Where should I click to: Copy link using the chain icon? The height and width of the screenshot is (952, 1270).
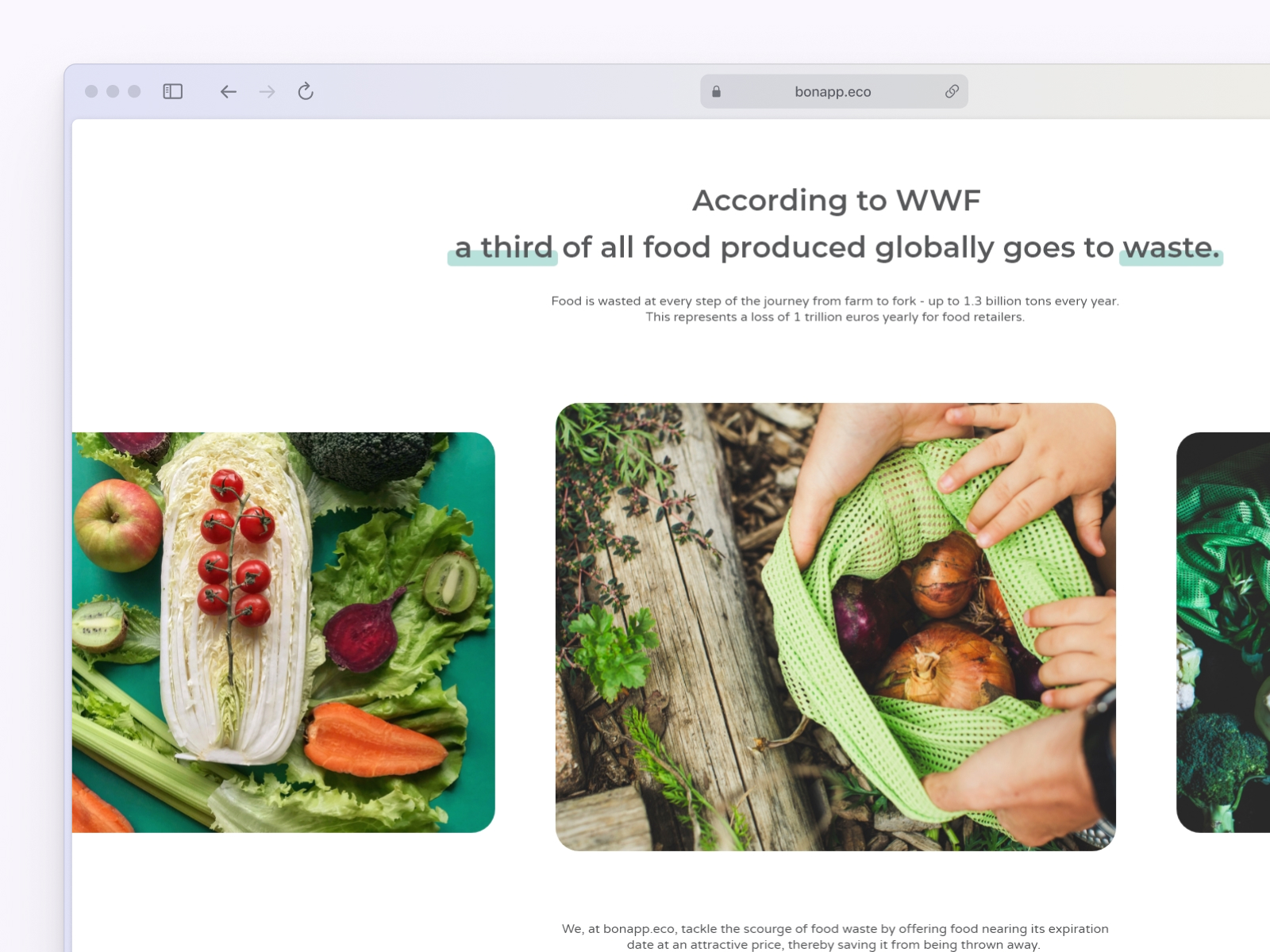tap(952, 91)
